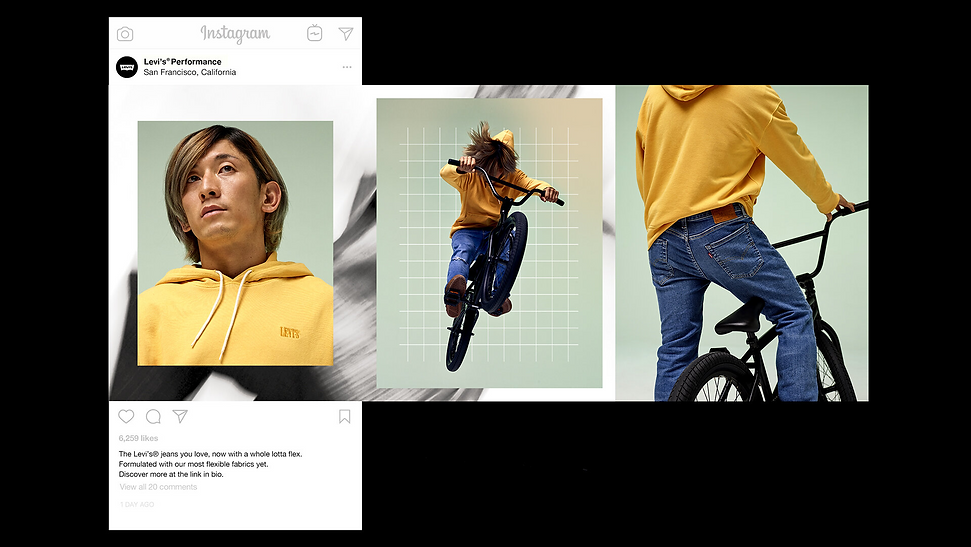Click the Instagram logo wordmark
Screen dimensions: 971x547
(235, 33)
